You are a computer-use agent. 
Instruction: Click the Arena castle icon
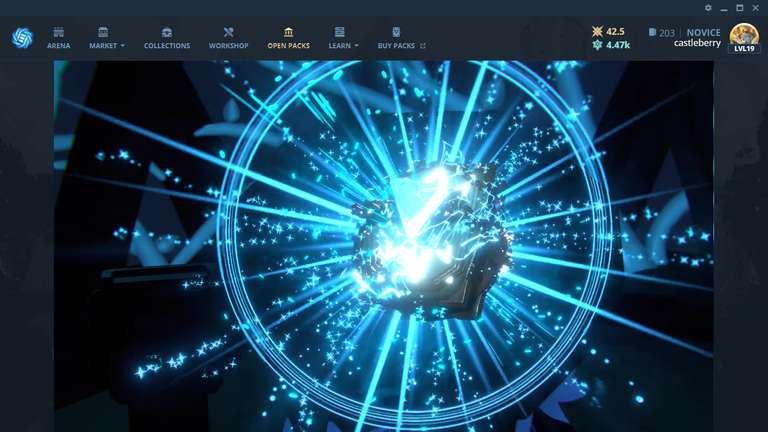click(x=58, y=32)
